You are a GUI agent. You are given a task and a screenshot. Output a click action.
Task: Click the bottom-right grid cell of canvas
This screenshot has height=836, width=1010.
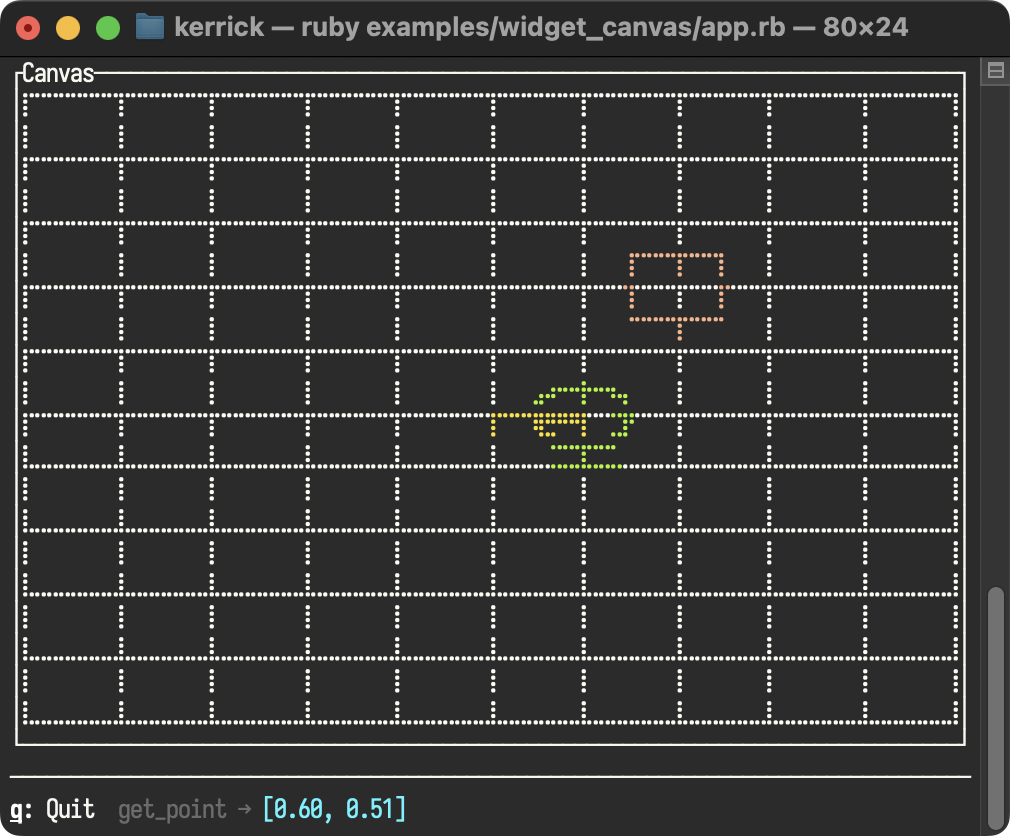tap(910, 690)
